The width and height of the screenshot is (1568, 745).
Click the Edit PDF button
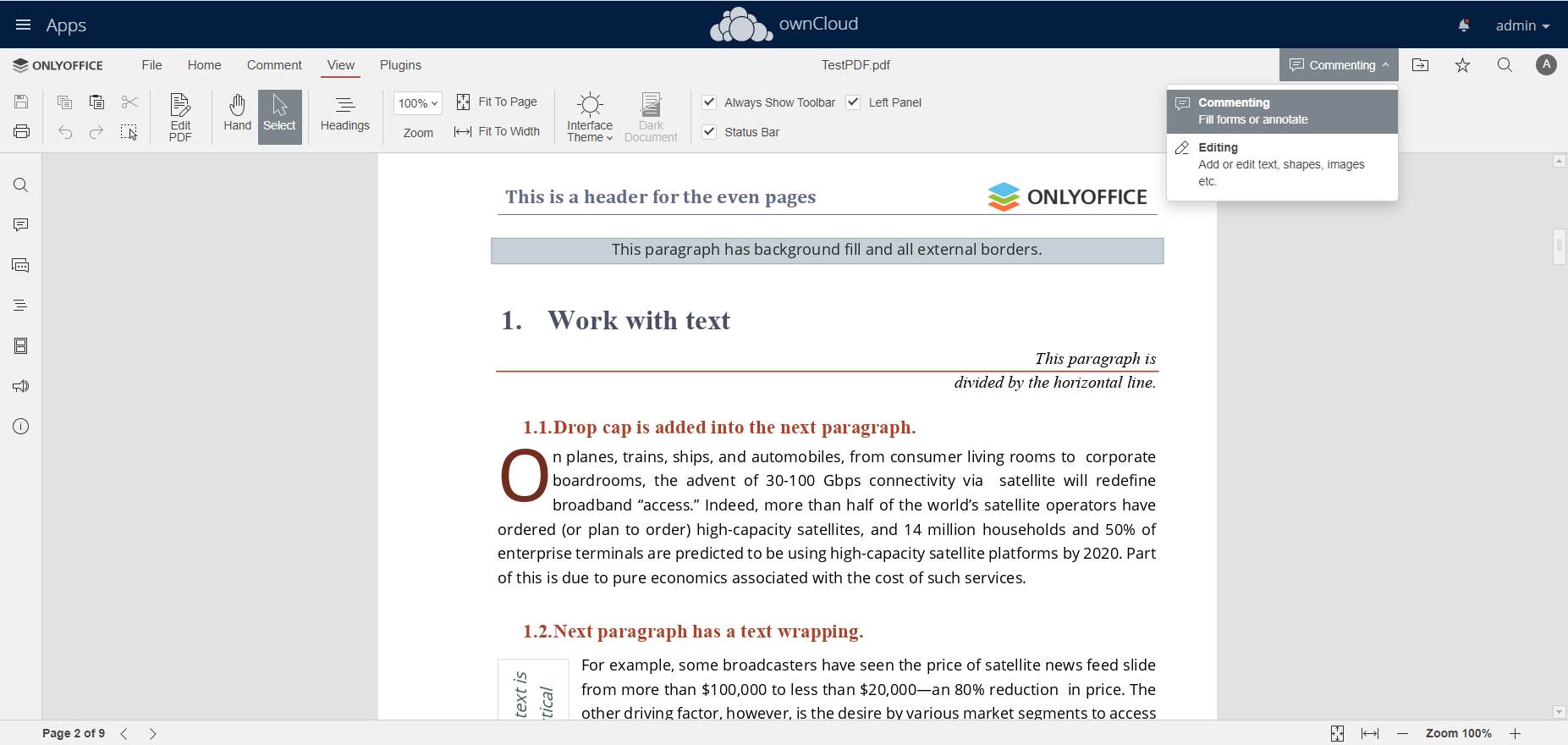tap(180, 117)
